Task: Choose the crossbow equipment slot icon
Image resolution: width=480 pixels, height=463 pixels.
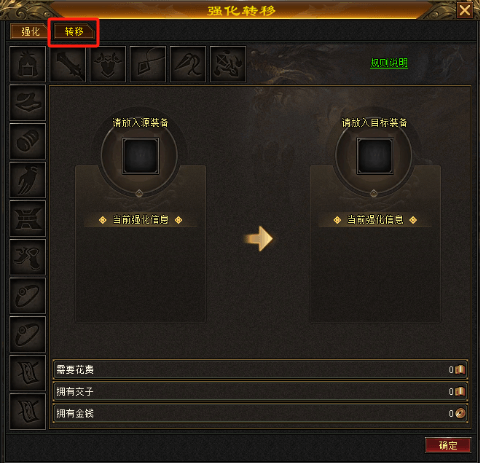Action: point(228,64)
